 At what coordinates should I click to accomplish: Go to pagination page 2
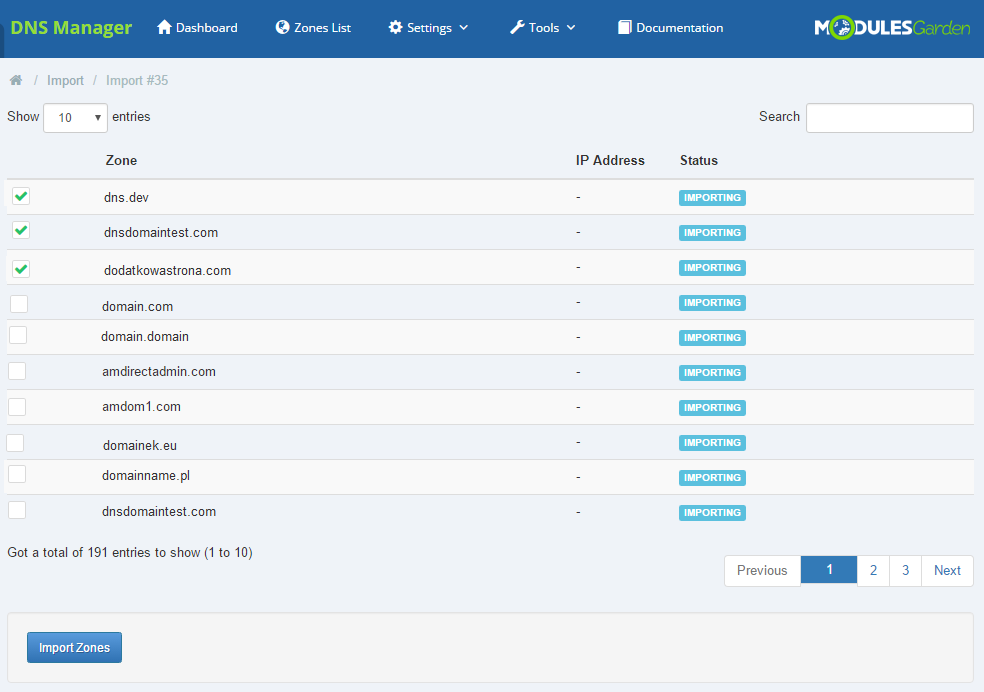[x=873, y=570]
